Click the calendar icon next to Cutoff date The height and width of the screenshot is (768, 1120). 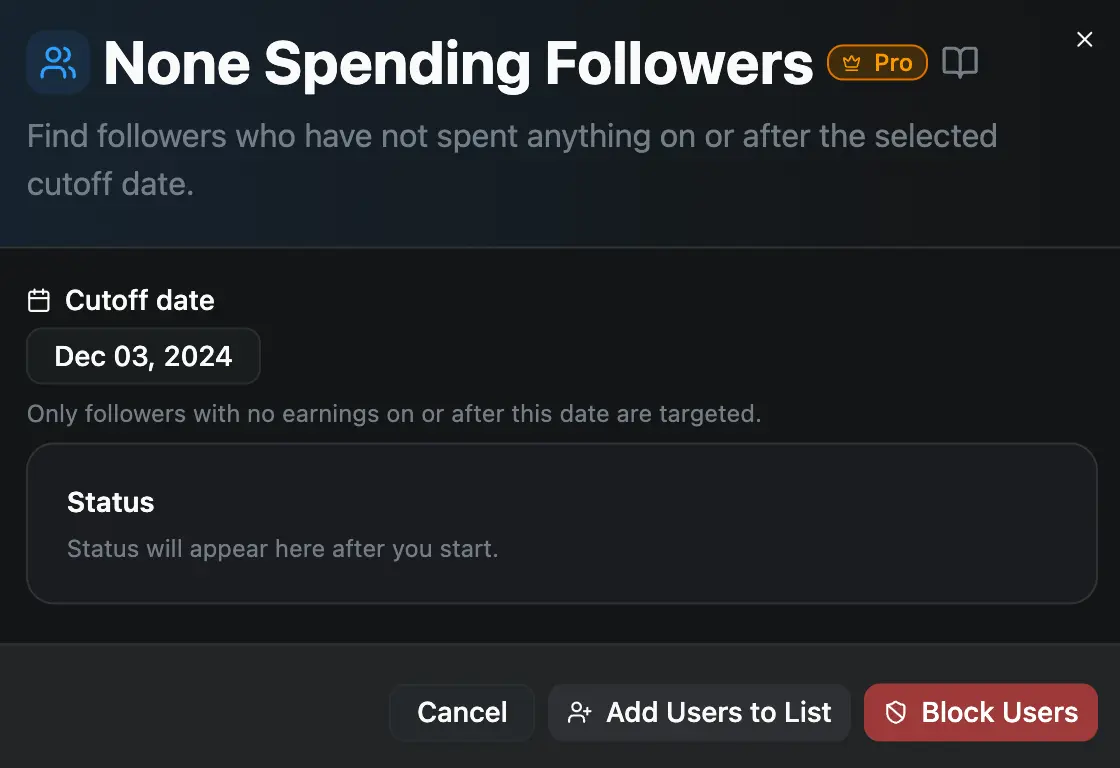click(38, 299)
